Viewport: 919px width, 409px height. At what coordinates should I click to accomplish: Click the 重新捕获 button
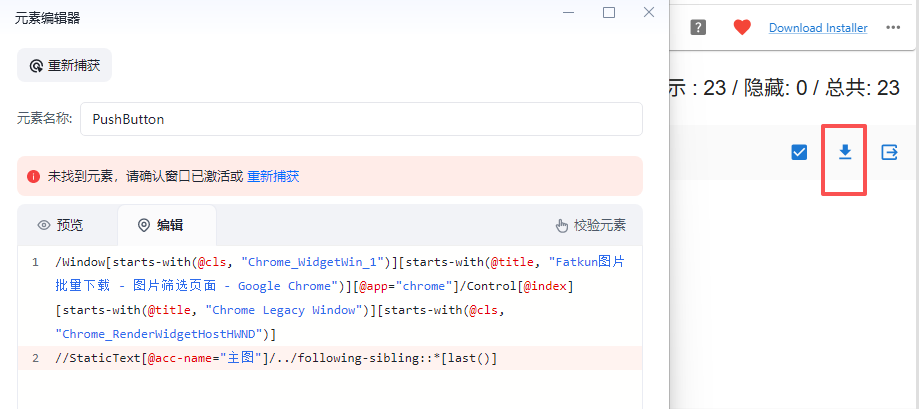coord(64,65)
